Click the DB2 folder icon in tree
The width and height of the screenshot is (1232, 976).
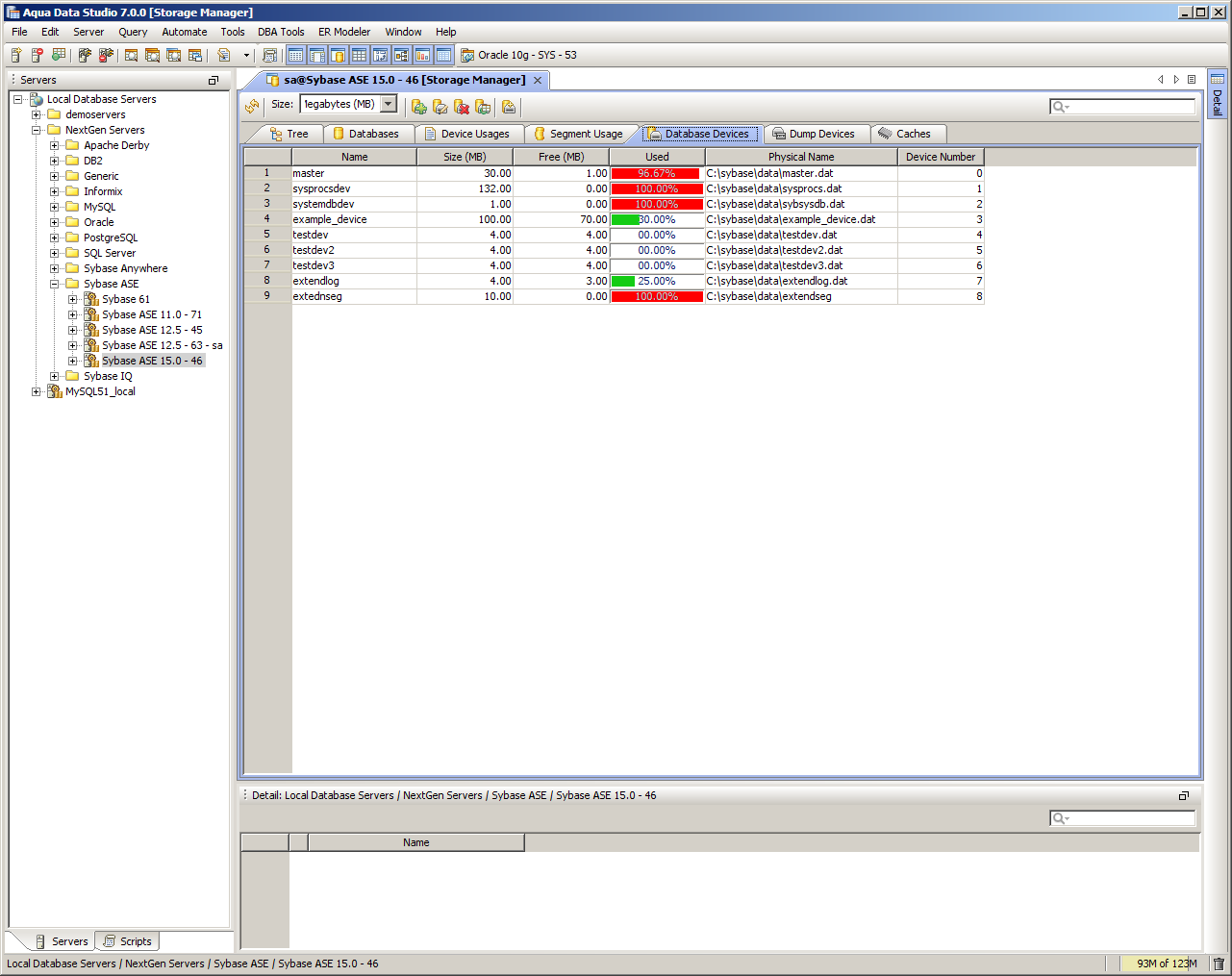click(x=72, y=161)
